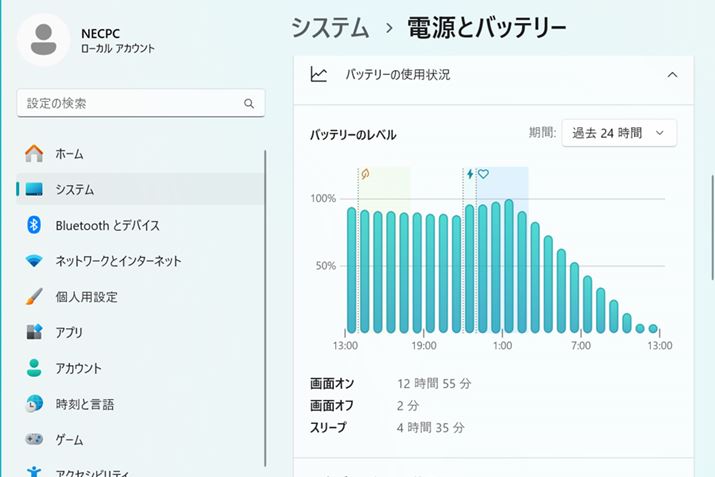Open the 過去 24 時間 period dropdown
Viewport: 715px width, 477px height.
(619, 133)
